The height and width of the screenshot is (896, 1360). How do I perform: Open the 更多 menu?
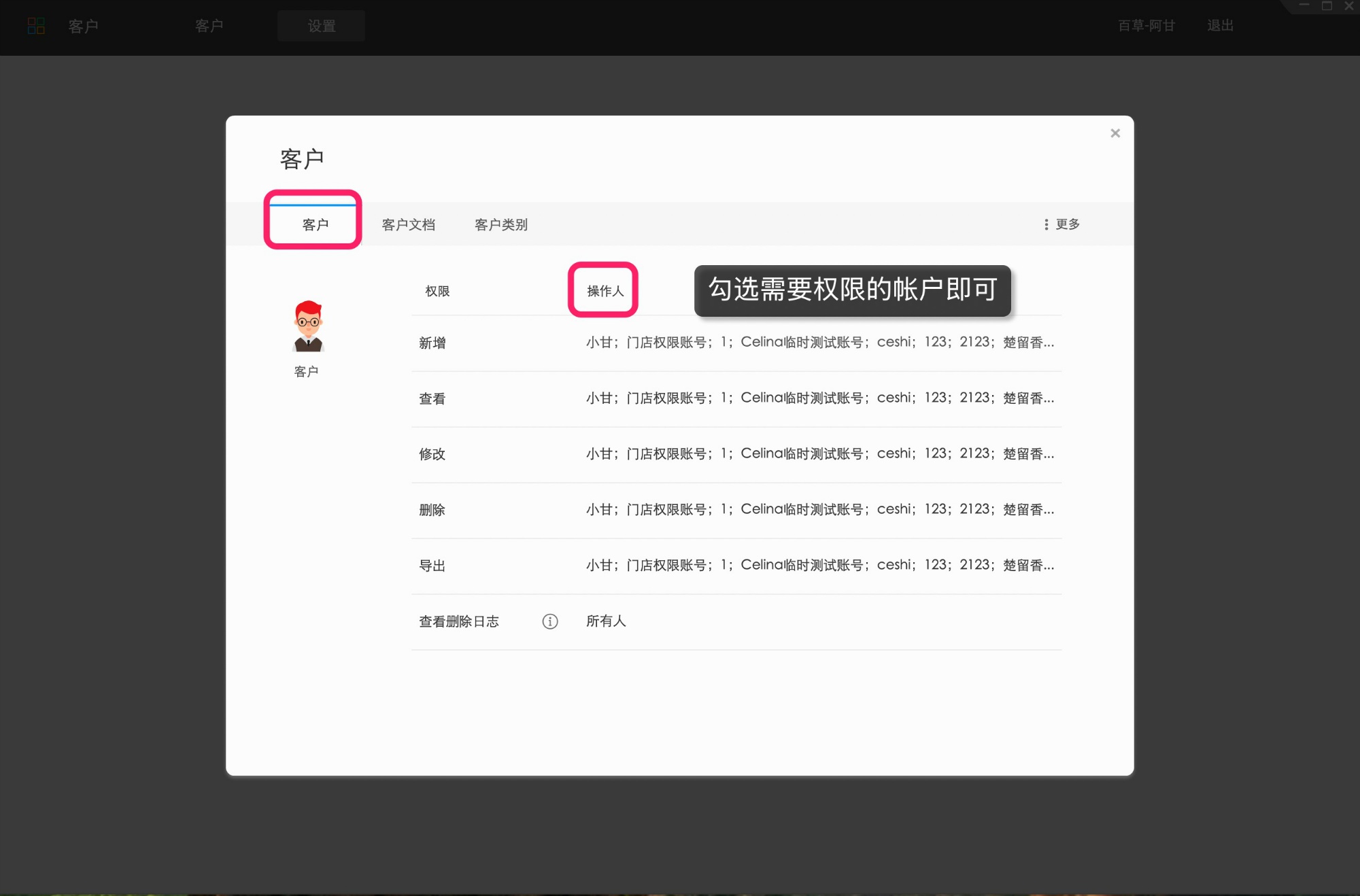pos(1062,224)
